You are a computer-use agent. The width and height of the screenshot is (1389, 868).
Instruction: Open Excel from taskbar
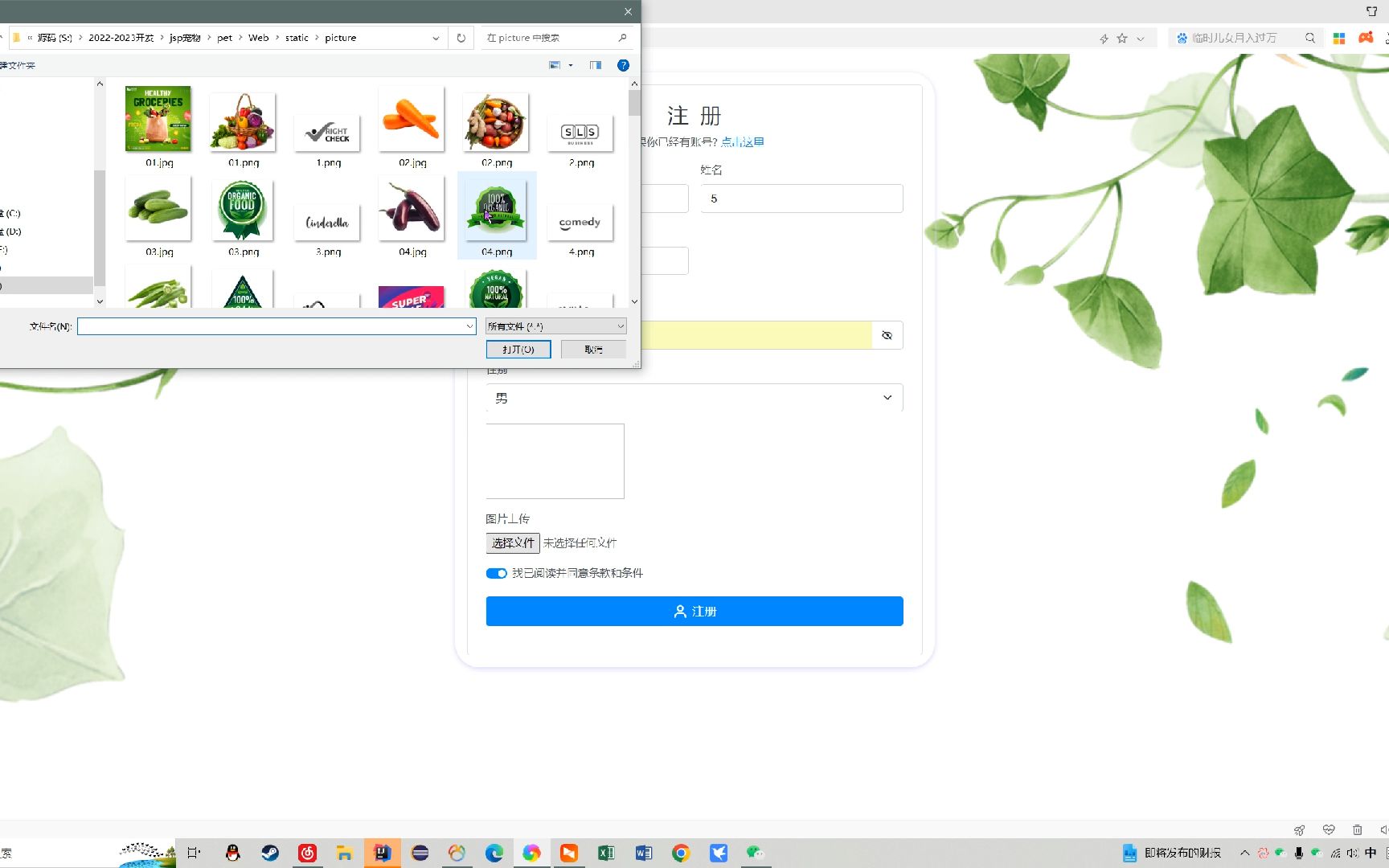[606, 853]
